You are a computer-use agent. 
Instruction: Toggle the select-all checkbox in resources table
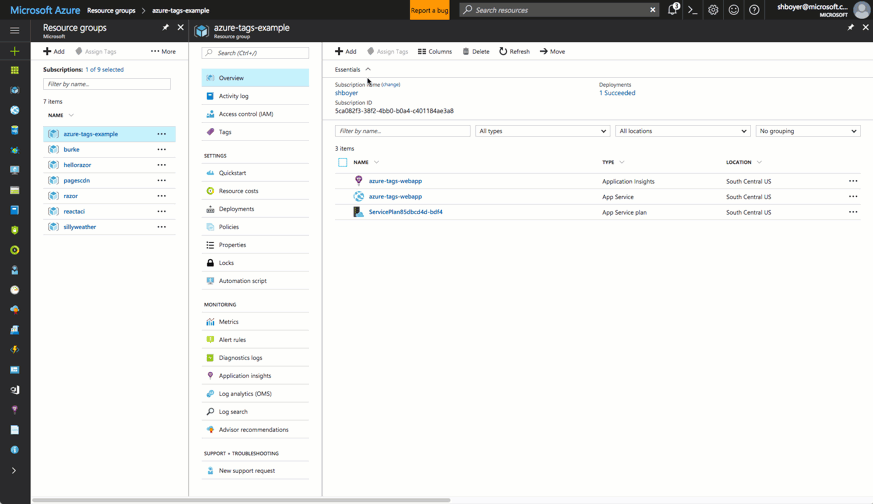(x=342, y=162)
